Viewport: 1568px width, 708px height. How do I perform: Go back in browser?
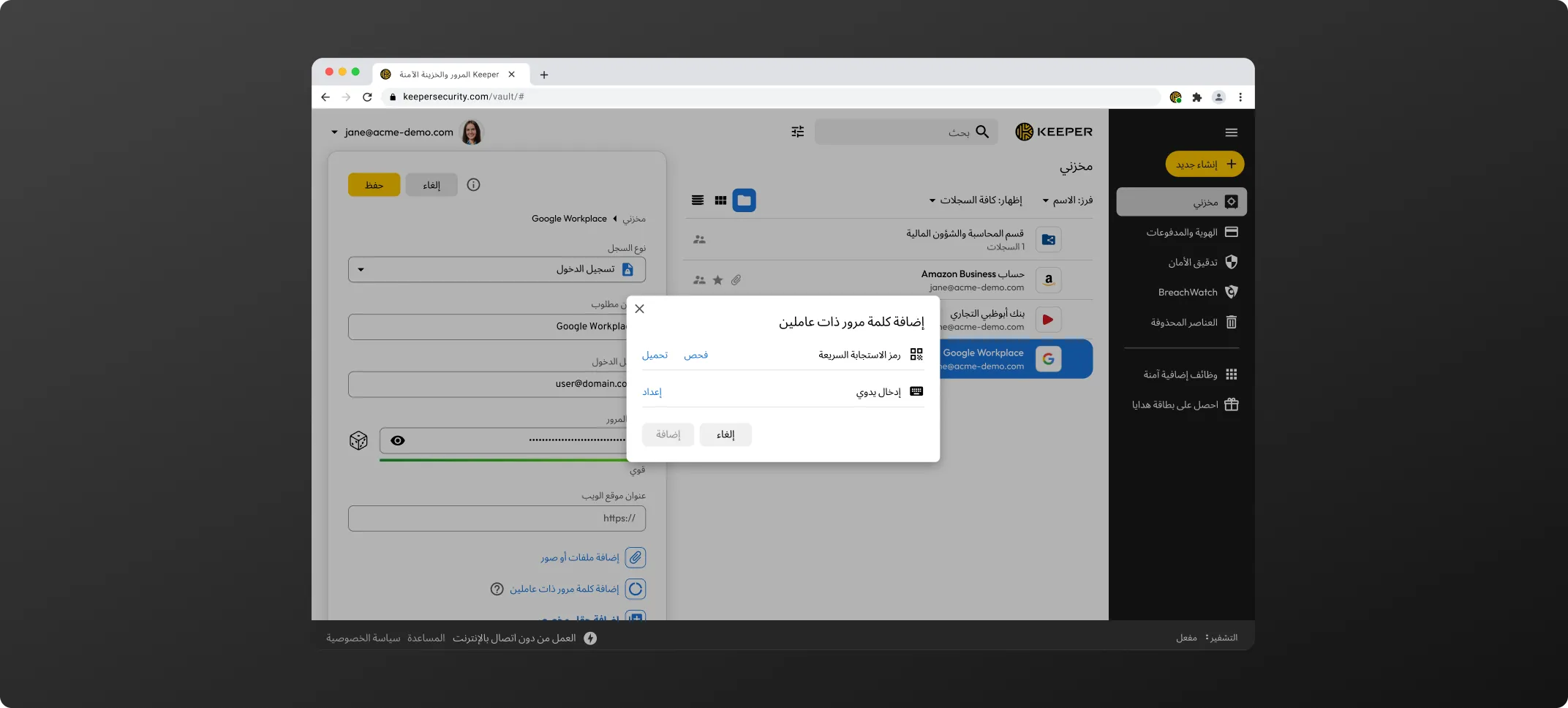click(x=325, y=97)
